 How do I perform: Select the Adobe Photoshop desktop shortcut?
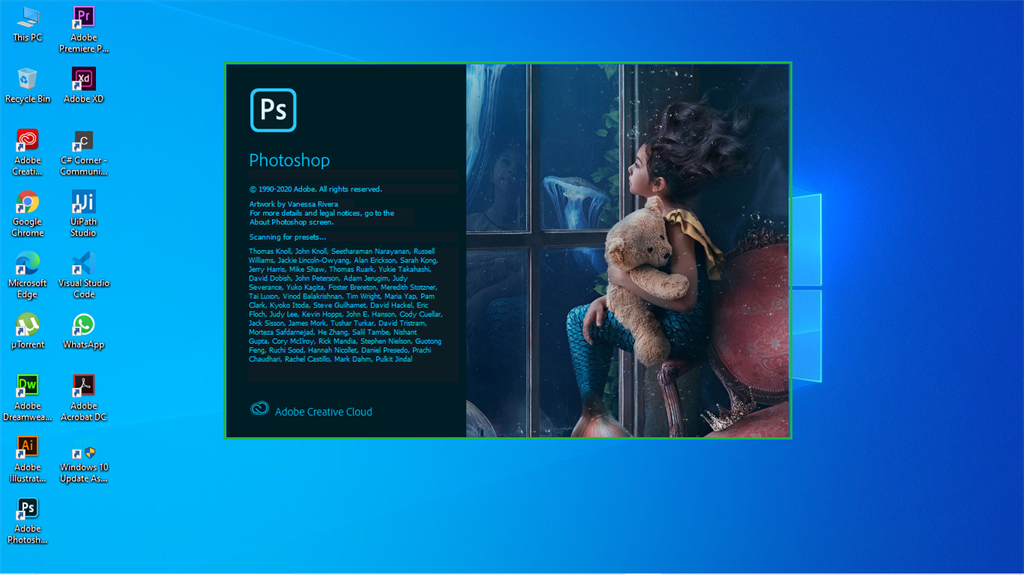[x=27, y=521]
